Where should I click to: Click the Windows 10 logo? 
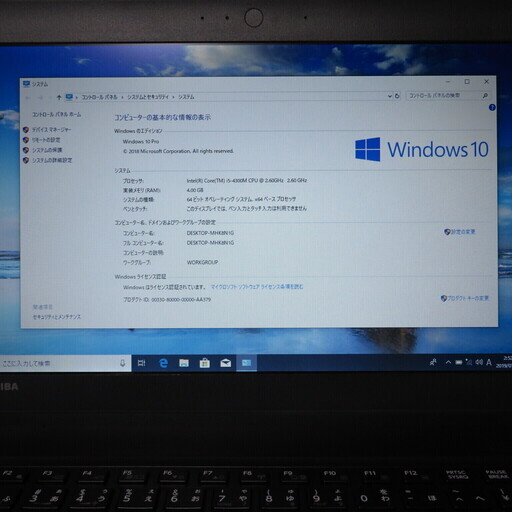[421, 149]
